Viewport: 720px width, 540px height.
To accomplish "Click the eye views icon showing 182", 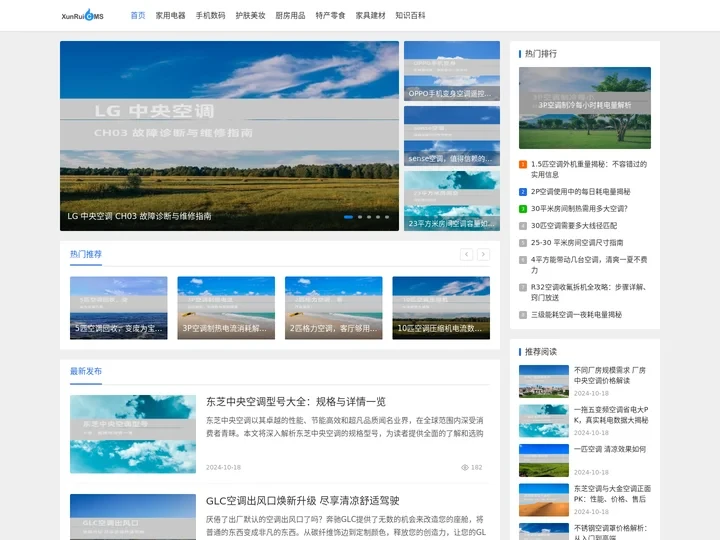I will pos(465,467).
